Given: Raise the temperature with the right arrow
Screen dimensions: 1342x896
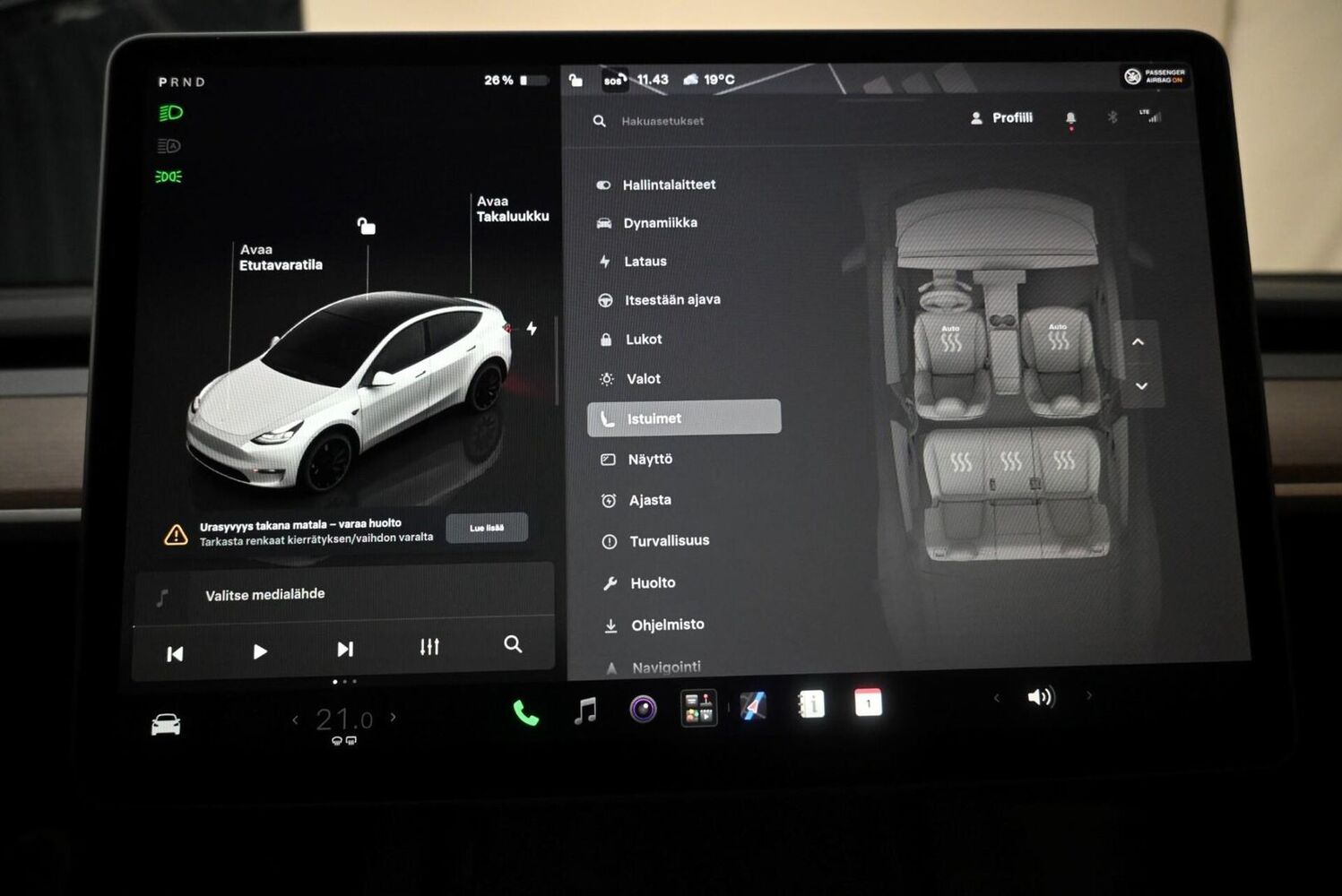Looking at the screenshot, I should 393,717.
